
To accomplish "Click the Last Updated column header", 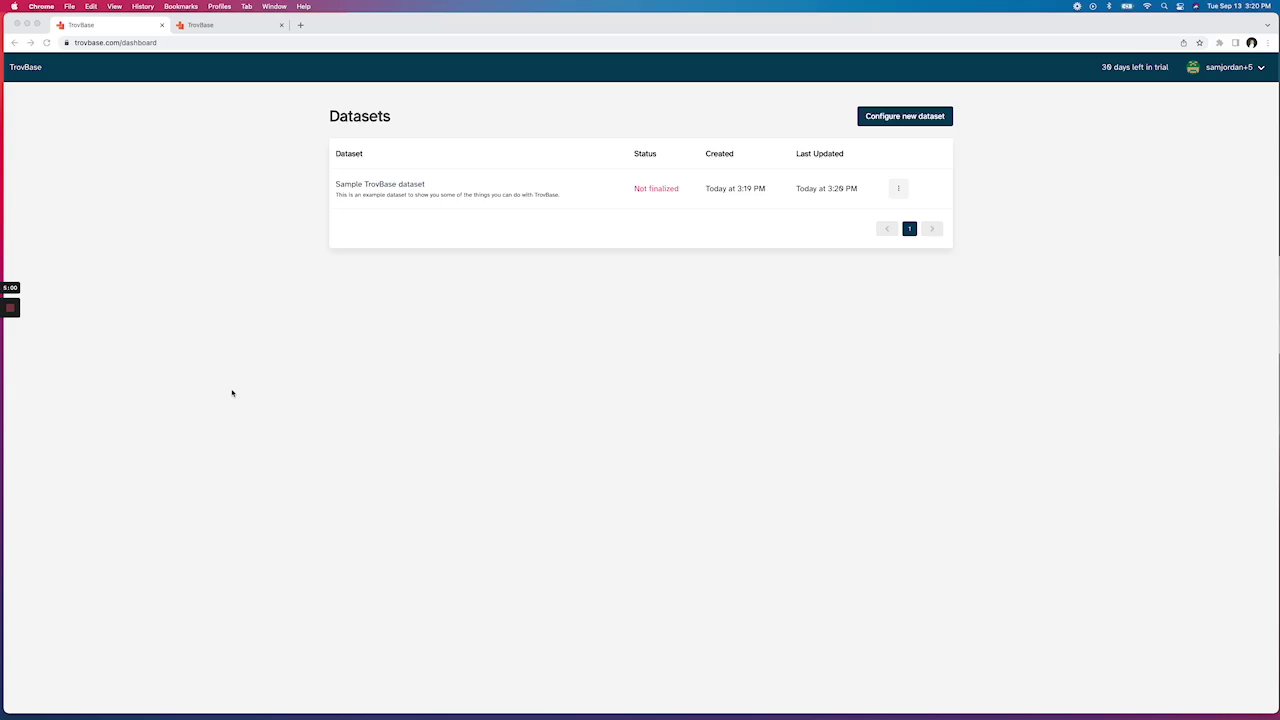I will (820, 154).
